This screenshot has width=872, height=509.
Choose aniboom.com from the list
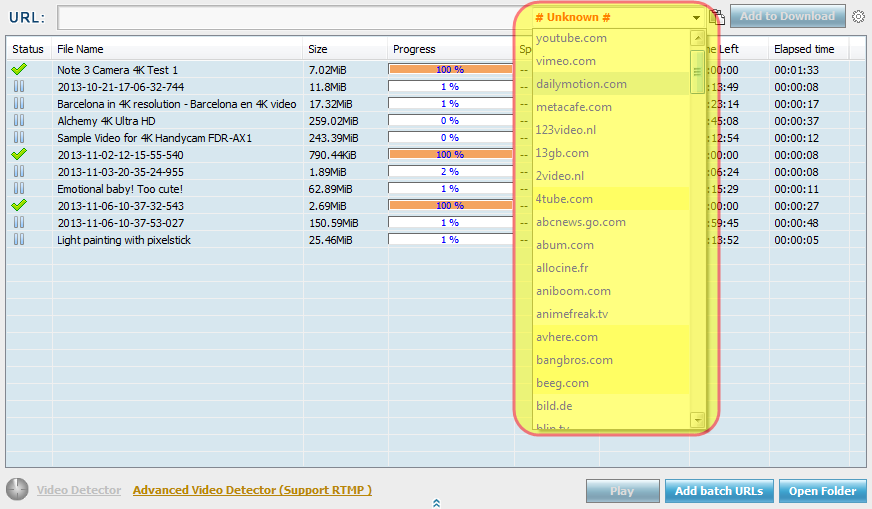tap(611, 291)
